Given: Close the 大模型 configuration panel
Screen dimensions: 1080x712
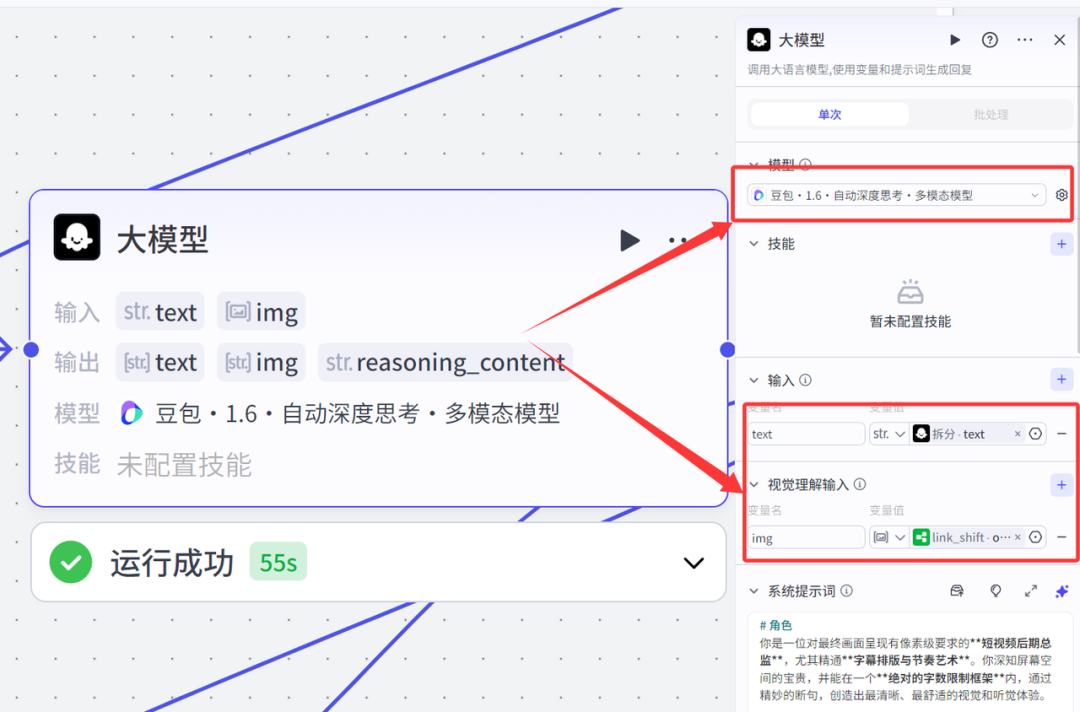Looking at the screenshot, I should [x=1059, y=40].
